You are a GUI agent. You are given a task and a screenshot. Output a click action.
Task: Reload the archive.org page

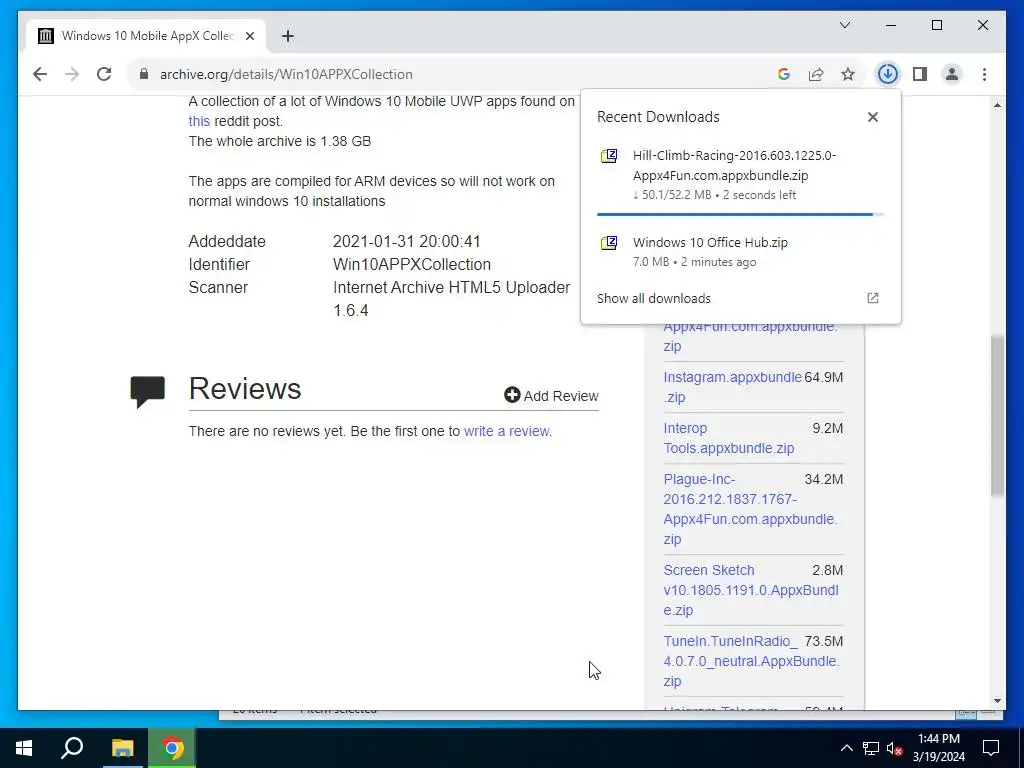coord(104,74)
